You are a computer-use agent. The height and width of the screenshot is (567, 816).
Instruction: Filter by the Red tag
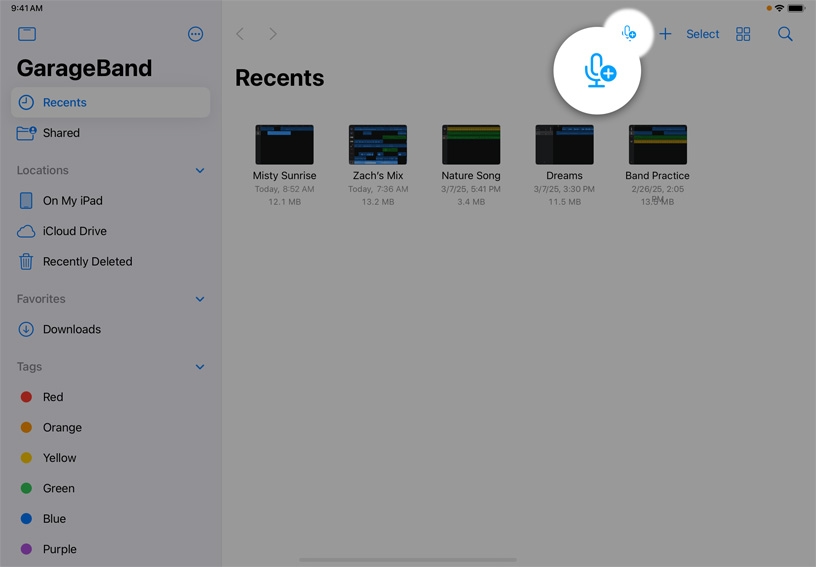pos(52,397)
